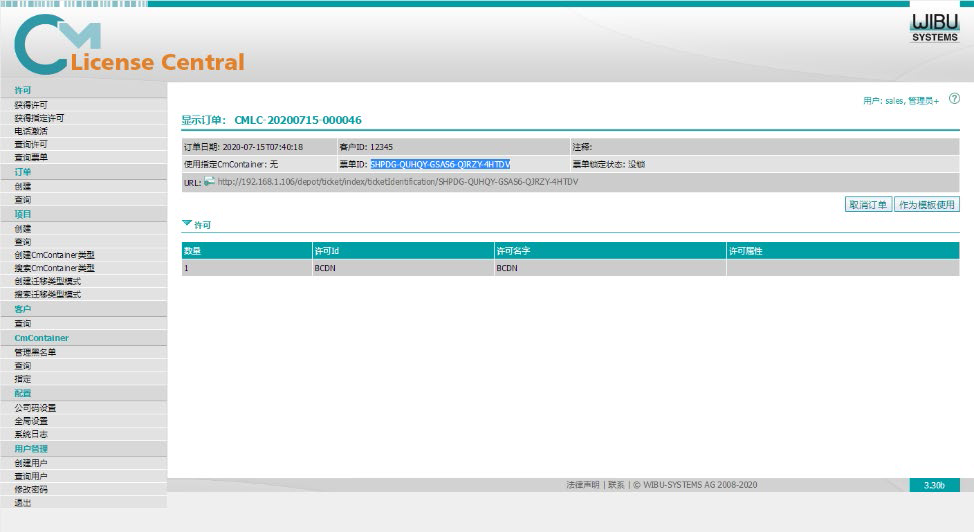Click the order date 2020-07-15T07:40:18

[263, 147]
